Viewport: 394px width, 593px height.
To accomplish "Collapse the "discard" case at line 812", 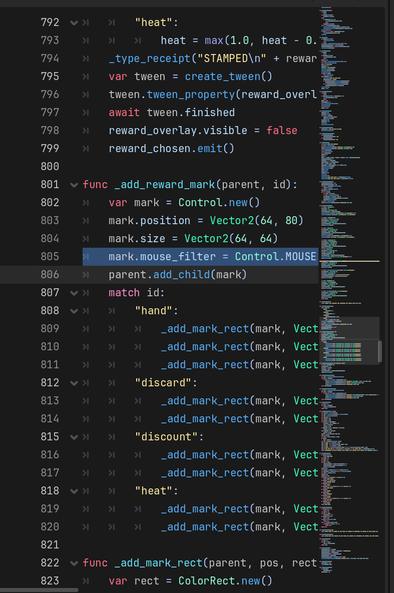I will click(74, 383).
